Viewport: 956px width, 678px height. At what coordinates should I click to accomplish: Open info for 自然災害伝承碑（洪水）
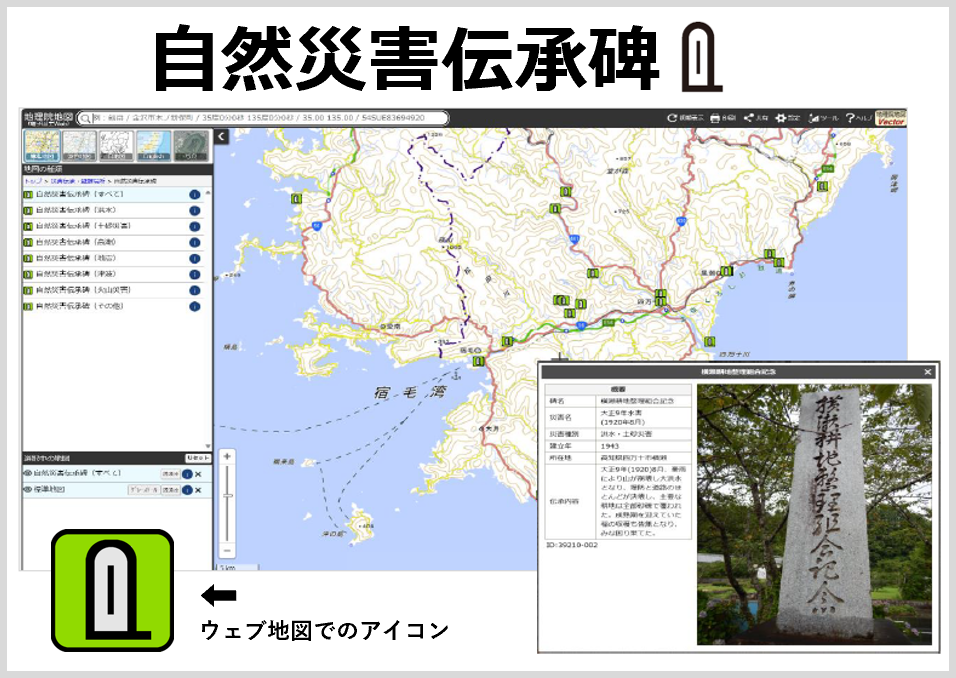click(194, 211)
